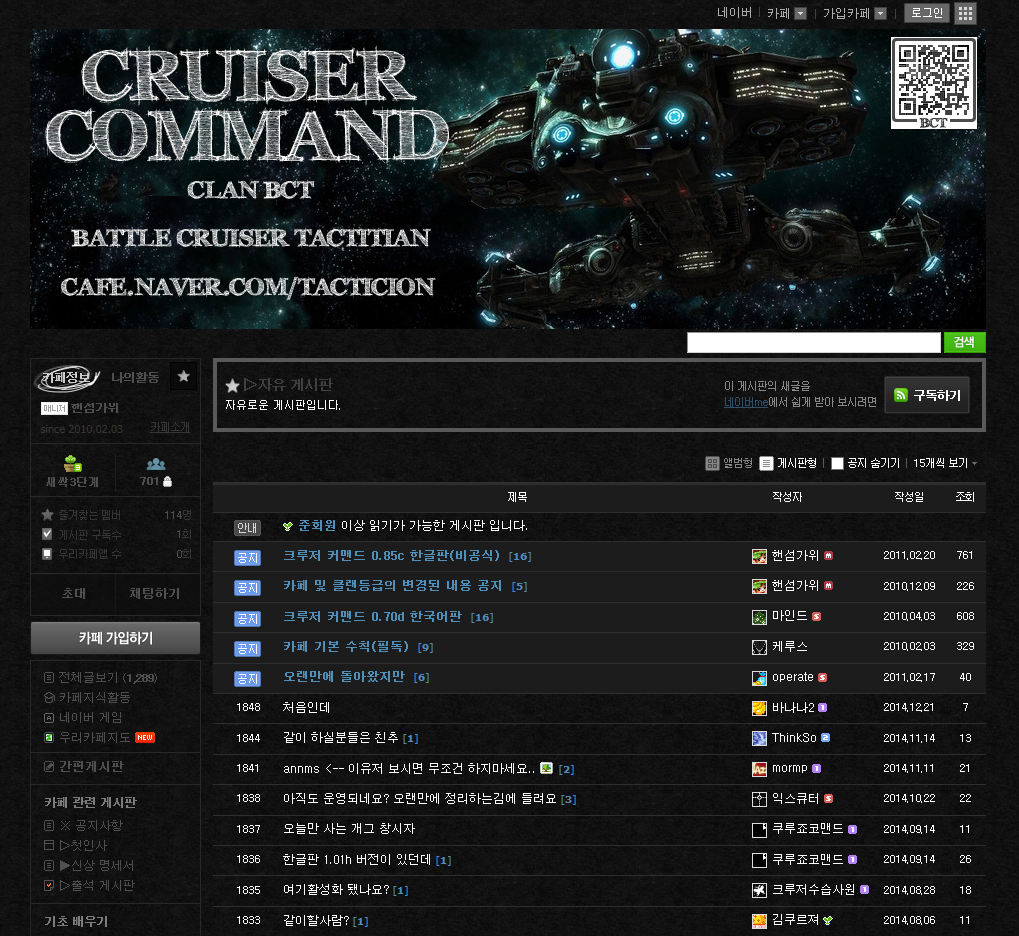Click 크루저수습사원 author avatar icon
1019x936 pixels.
pos(759,890)
